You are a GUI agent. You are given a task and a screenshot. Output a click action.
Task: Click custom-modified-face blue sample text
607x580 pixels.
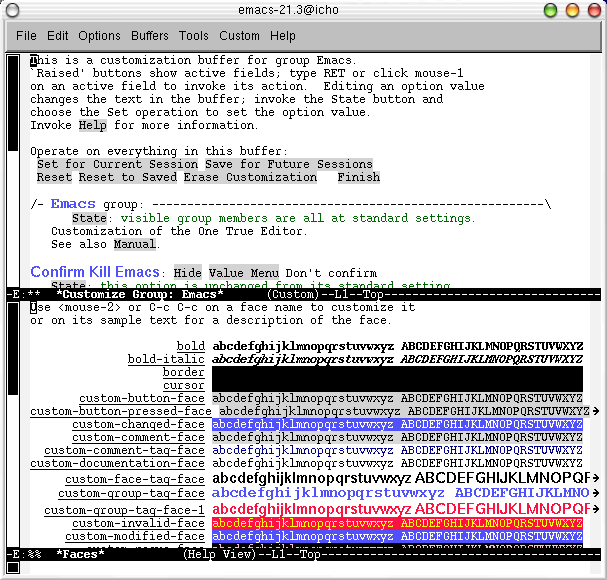tap(397, 536)
